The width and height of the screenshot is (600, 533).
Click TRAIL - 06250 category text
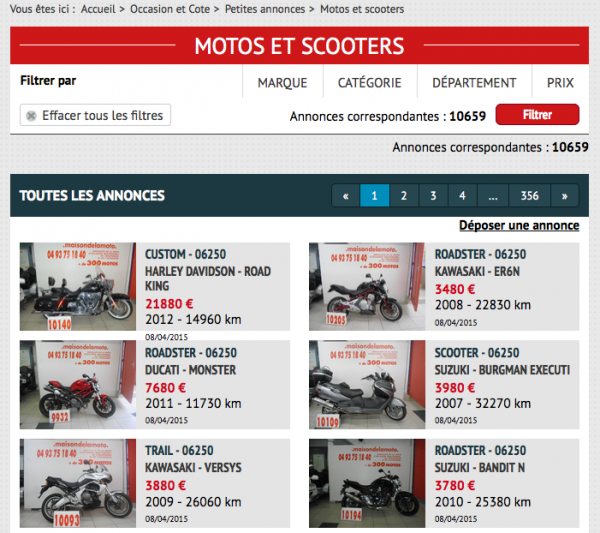[179, 450]
